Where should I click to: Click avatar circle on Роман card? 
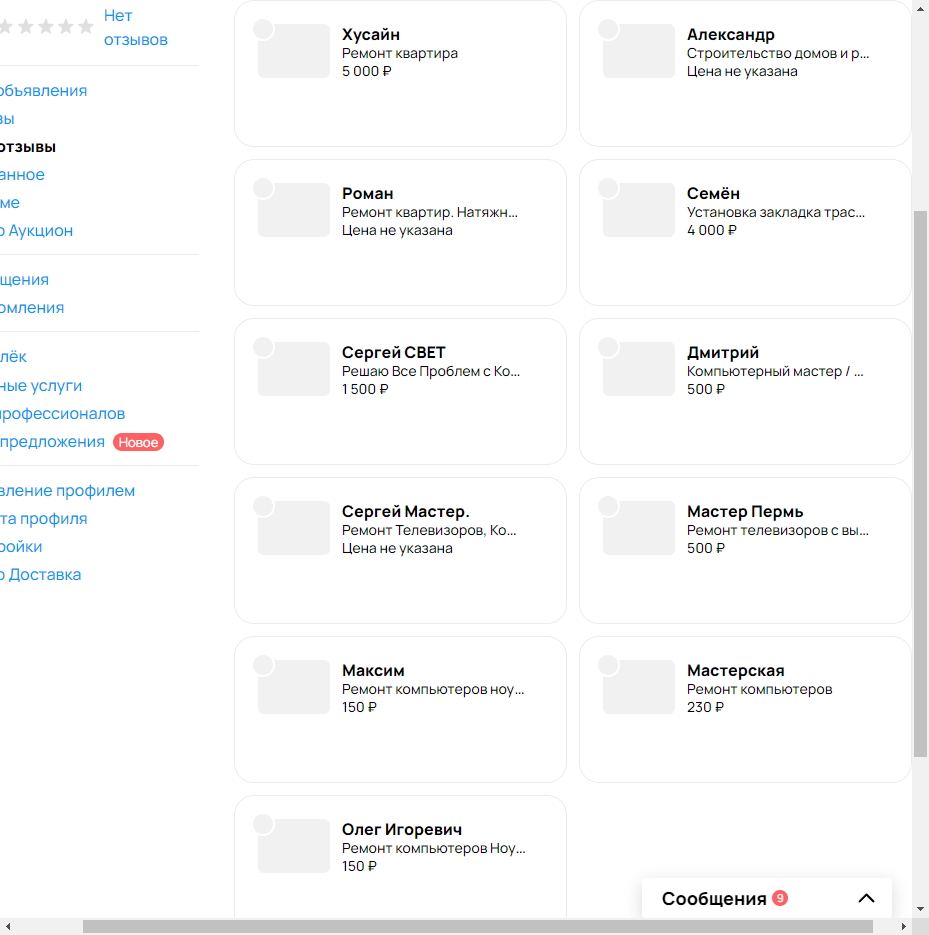pos(263,188)
